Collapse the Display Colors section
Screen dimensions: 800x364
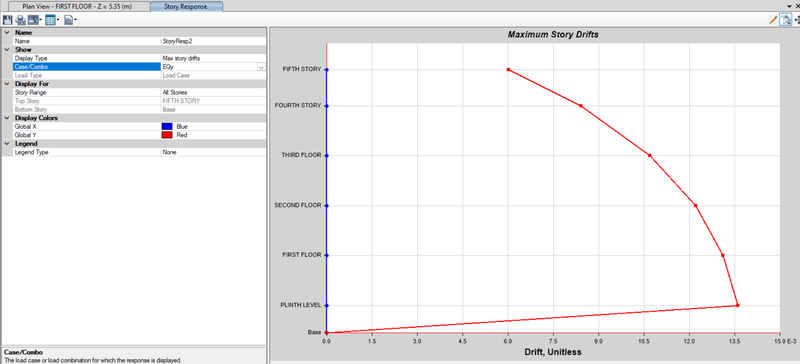click(x=7, y=118)
